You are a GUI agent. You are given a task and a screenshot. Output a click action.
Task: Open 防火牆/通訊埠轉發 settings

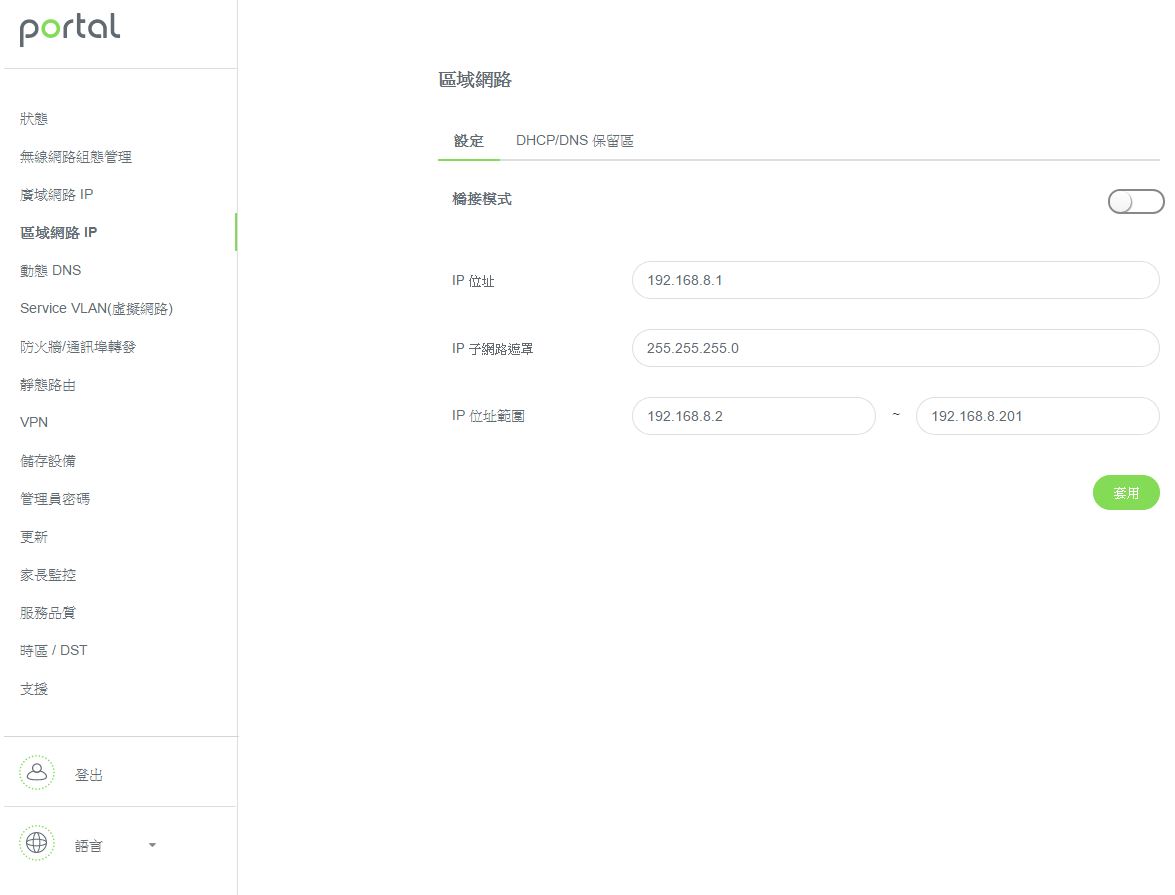click(78, 347)
